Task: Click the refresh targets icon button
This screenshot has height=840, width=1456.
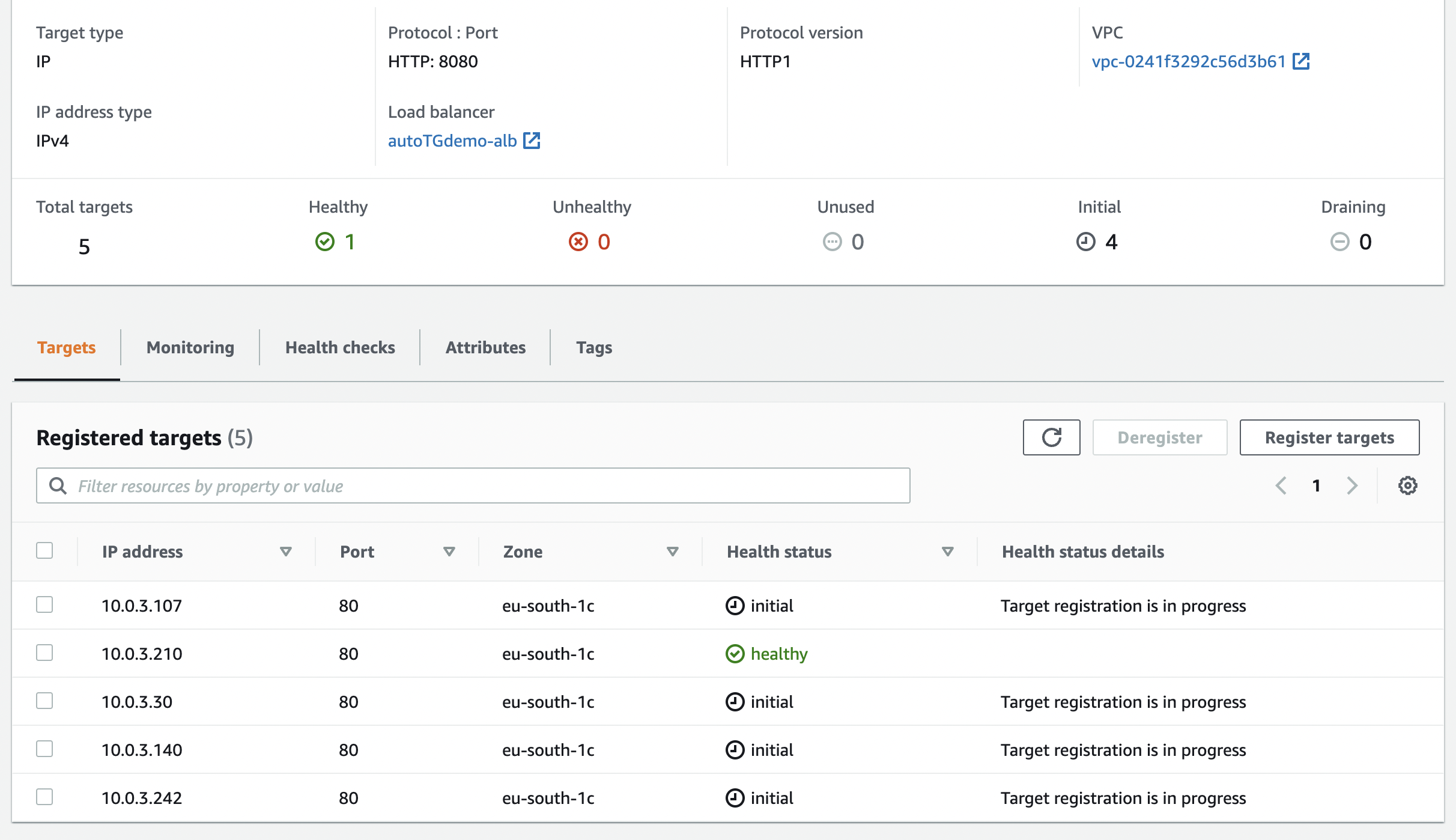Action: pyautogui.click(x=1051, y=437)
